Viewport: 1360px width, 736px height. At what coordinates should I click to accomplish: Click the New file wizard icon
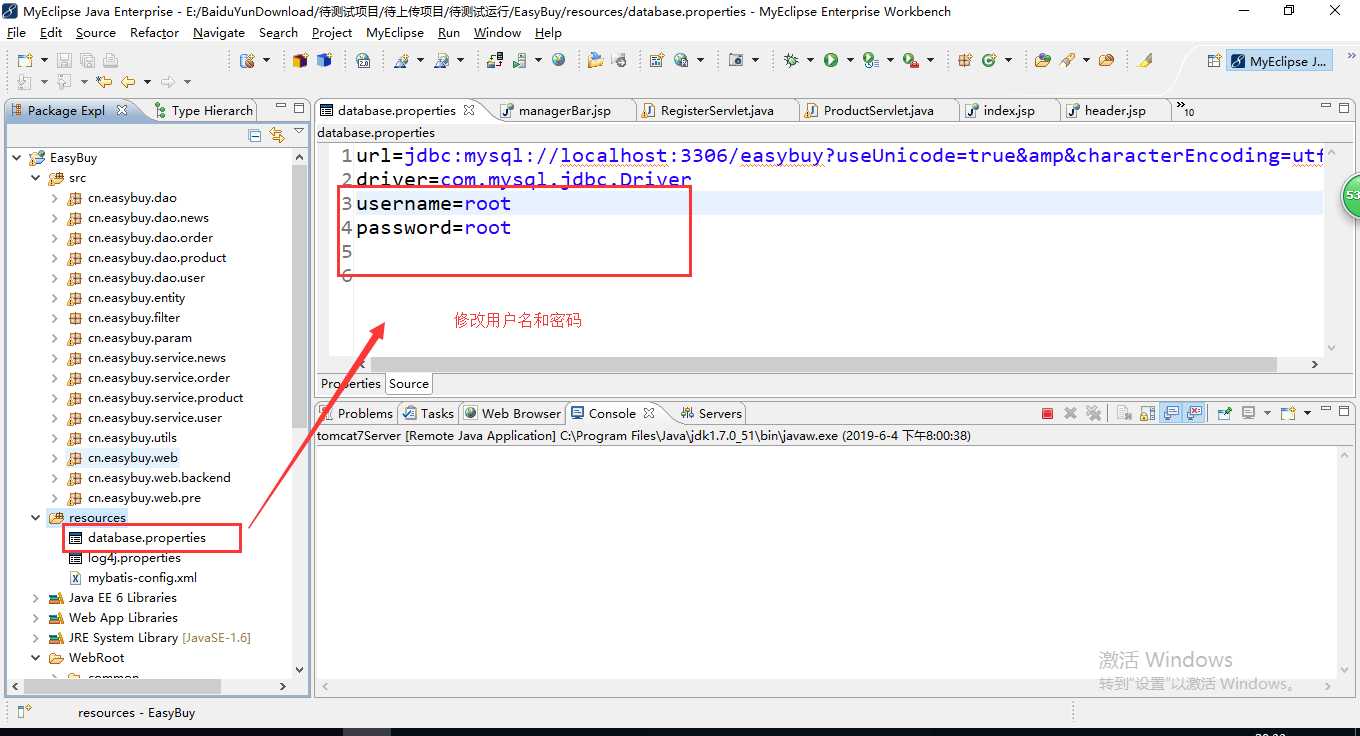(25, 60)
